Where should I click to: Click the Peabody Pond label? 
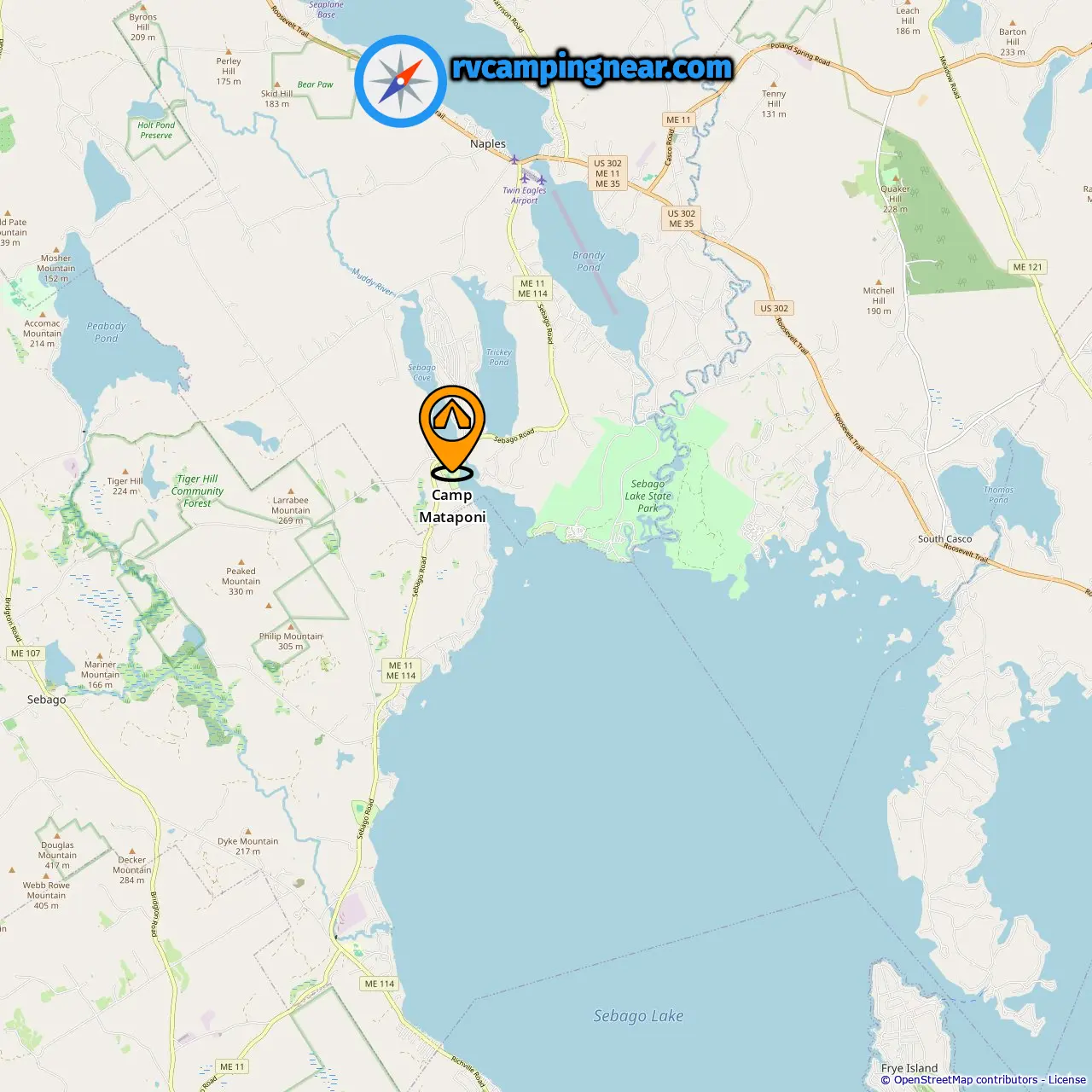pyautogui.click(x=106, y=332)
